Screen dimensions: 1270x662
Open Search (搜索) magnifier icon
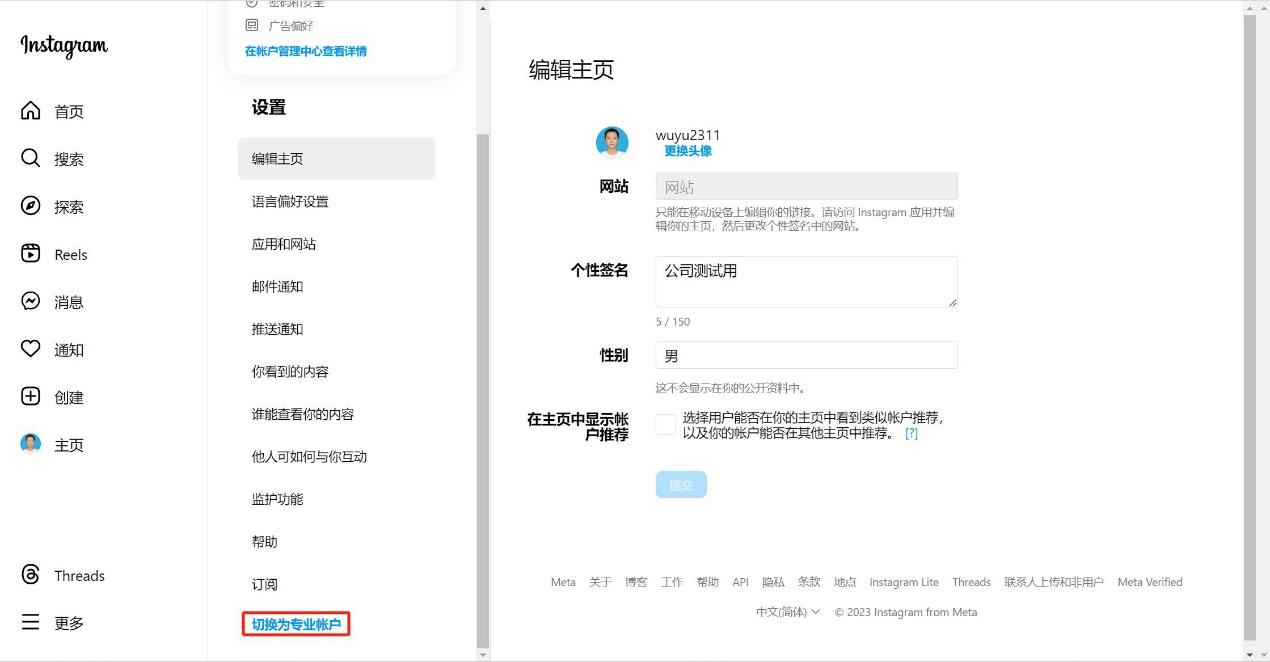(x=31, y=158)
